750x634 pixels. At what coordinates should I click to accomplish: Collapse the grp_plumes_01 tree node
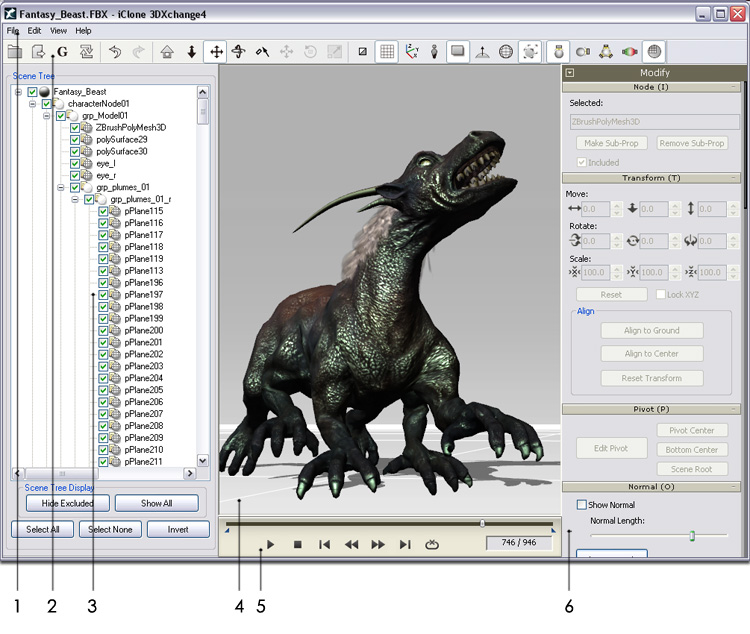(x=61, y=187)
